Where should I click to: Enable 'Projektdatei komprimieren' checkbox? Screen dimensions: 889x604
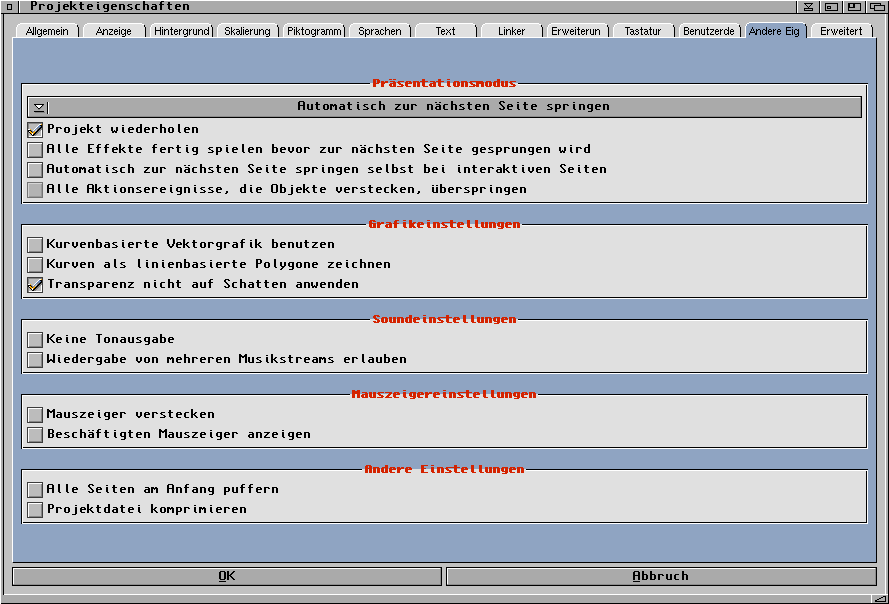tap(36, 510)
